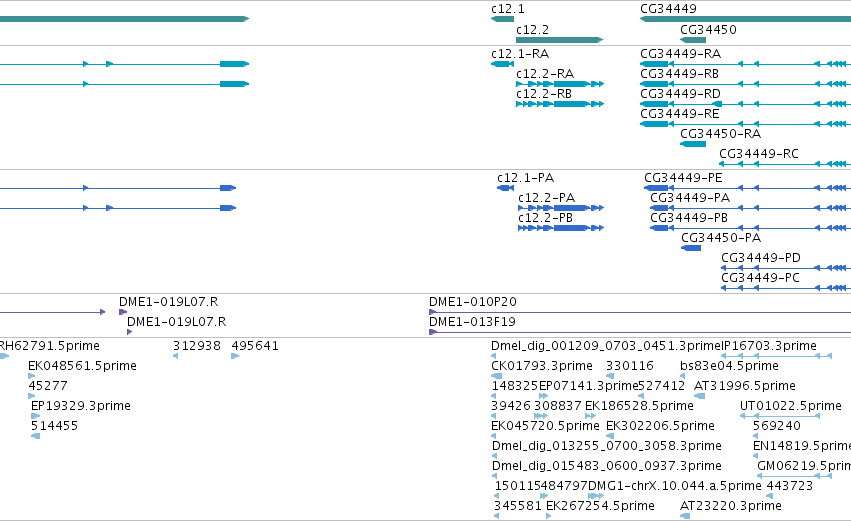Open protein CG34449-PE
This screenshot has height=521, width=851.
pyautogui.click(x=747, y=188)
